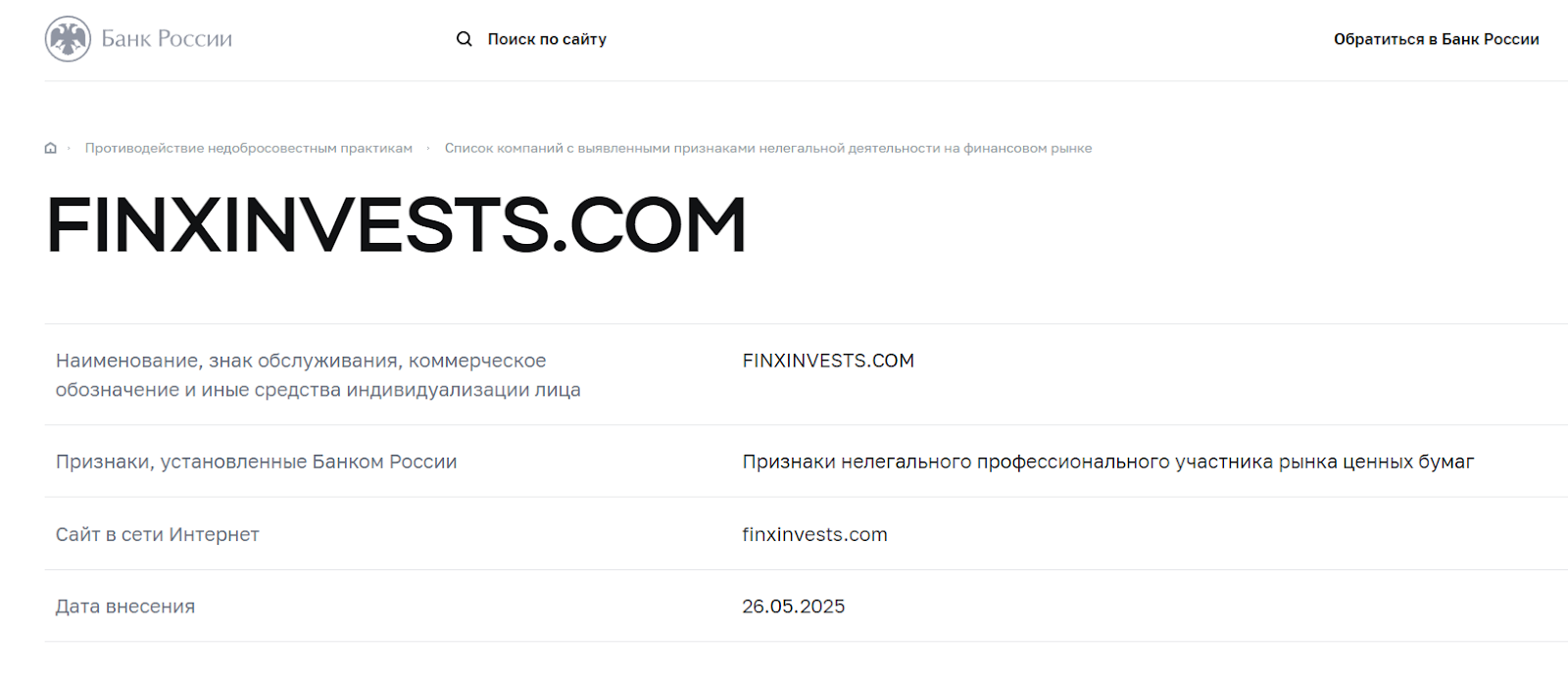The width and height of the screenshot is (1568, 680).
Task: Click the индивидуализации лица label line
Action: (x=318, y=390)
